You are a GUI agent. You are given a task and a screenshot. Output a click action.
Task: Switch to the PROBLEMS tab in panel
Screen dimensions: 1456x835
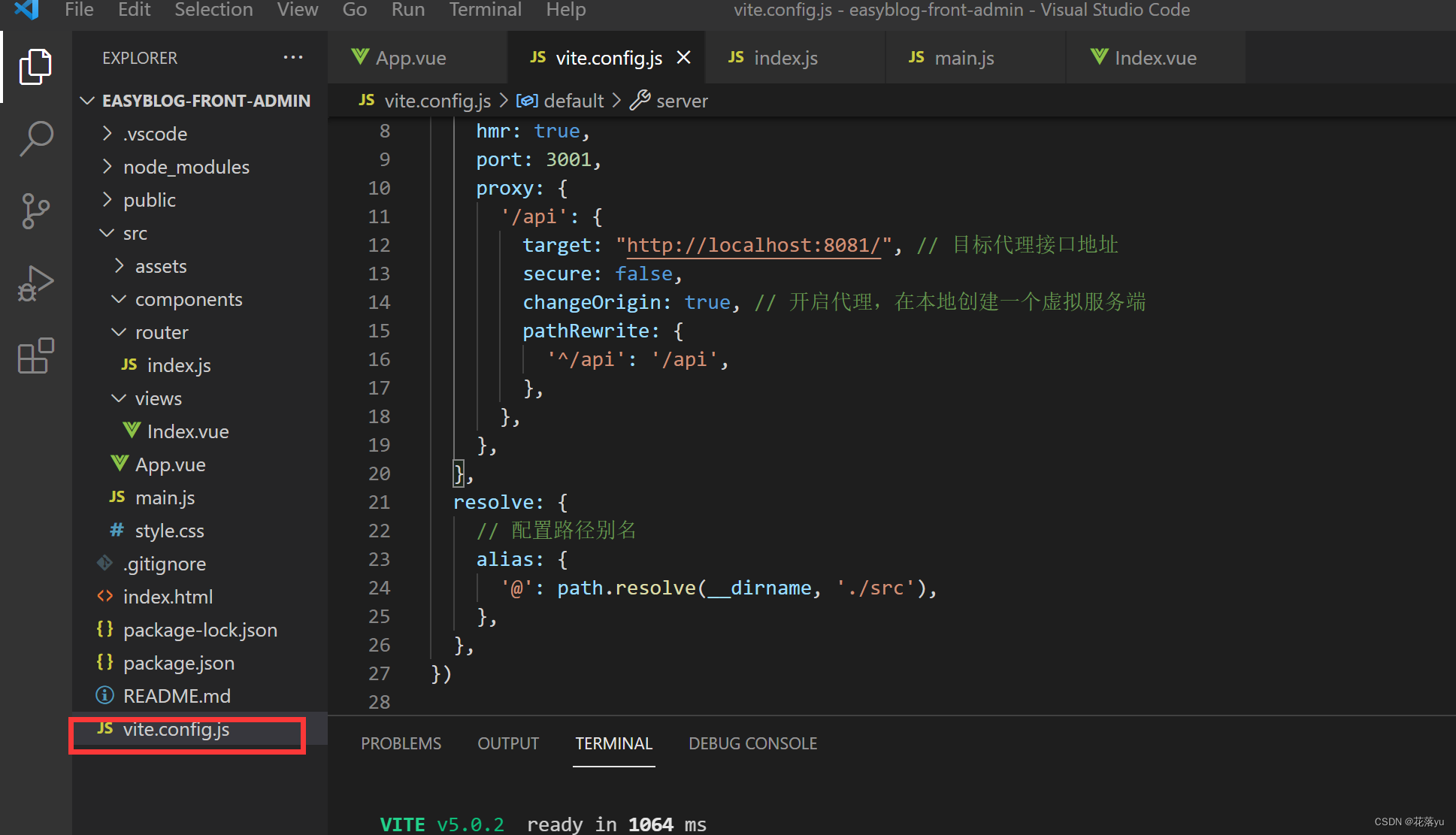tap(401, 742)
